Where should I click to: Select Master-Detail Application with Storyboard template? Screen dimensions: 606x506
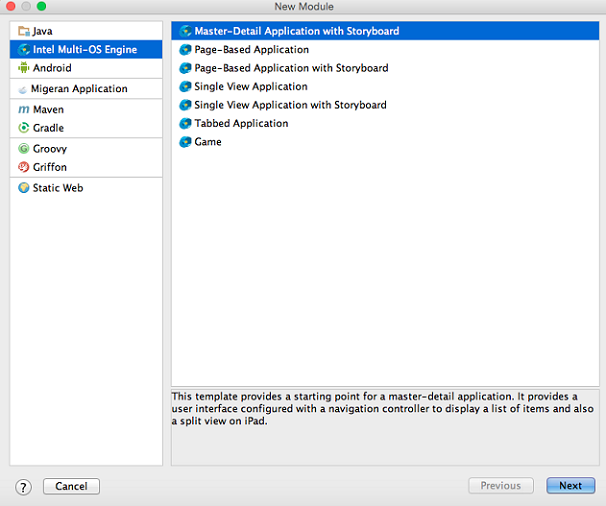coord(385,31)
